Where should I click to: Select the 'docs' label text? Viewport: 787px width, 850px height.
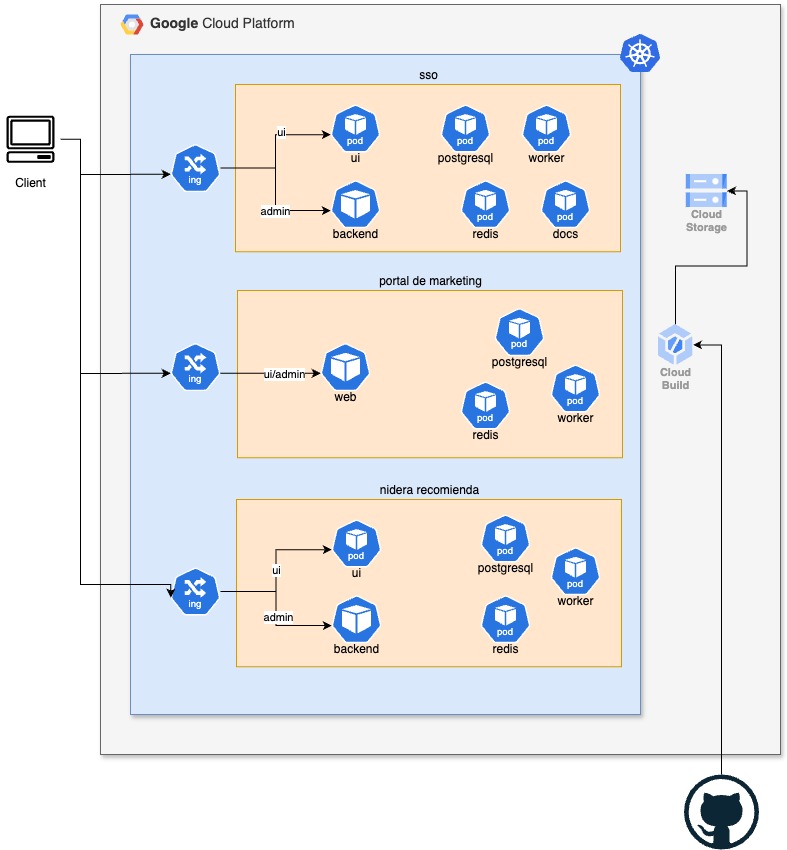(565, 234)
